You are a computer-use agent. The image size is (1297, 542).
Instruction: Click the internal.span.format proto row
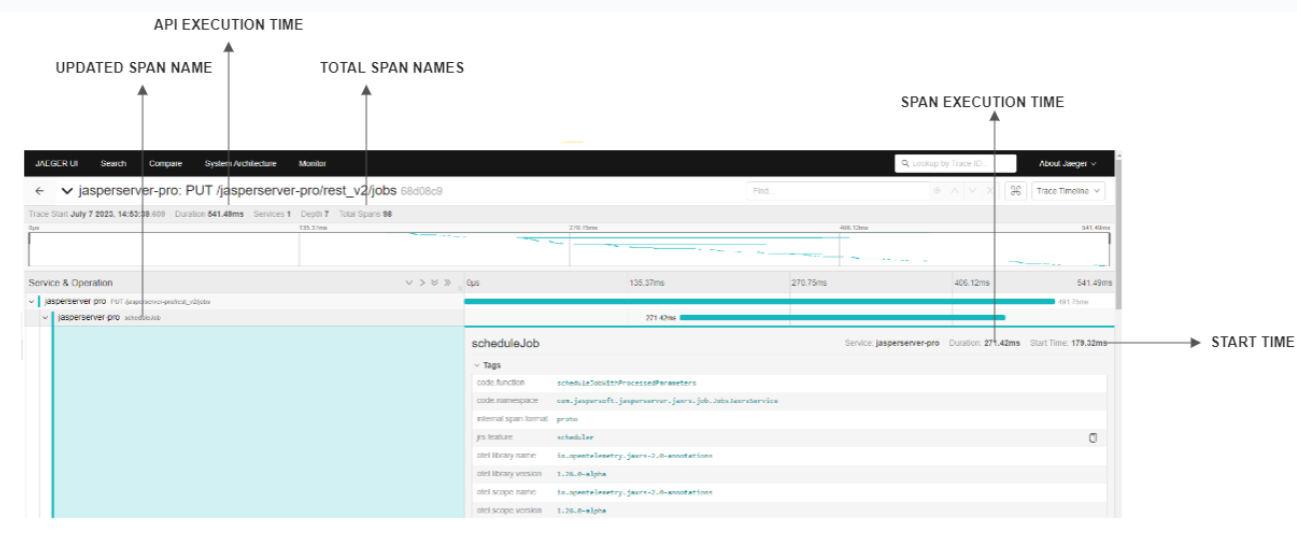coord(789,419)
